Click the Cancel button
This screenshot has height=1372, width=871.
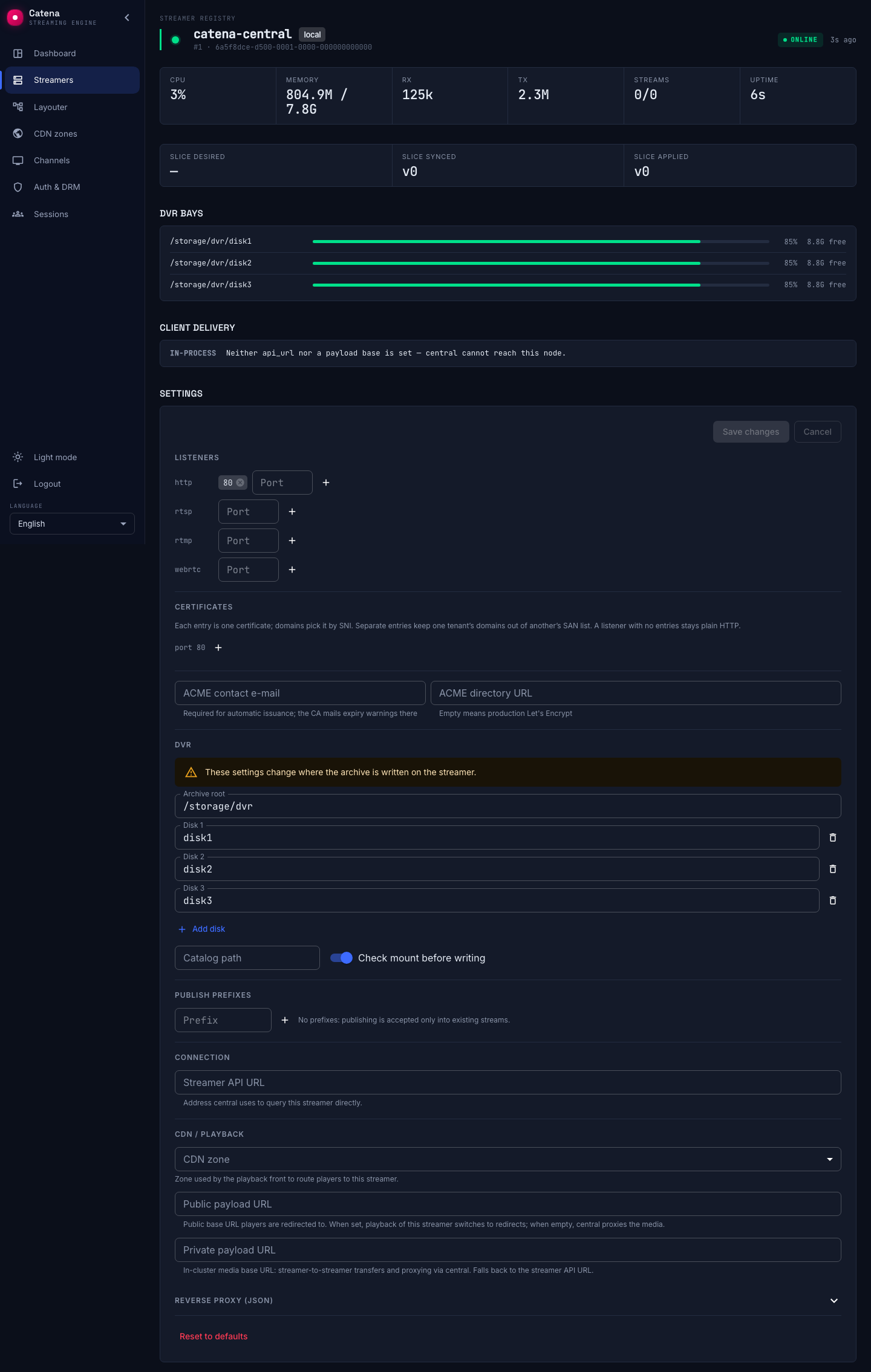click(x=817, y=432)
